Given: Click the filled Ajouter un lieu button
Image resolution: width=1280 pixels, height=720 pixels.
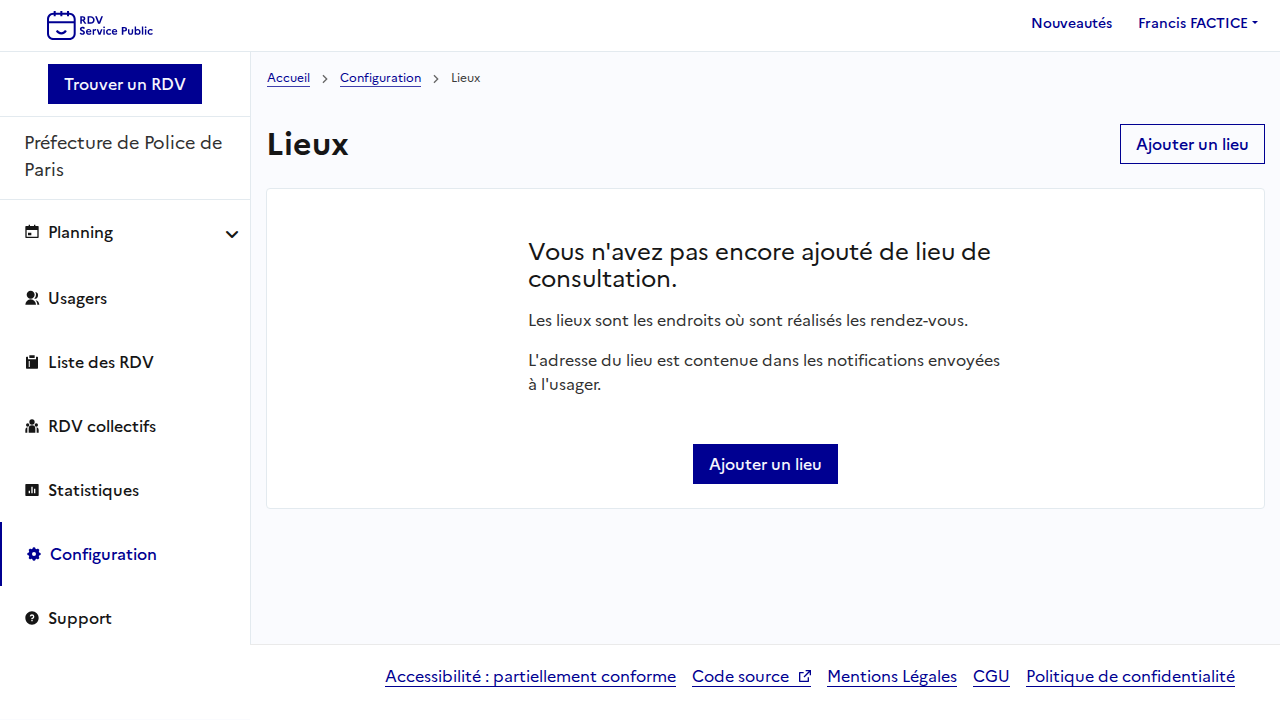Looking at the screenshot, I should 765,464.
